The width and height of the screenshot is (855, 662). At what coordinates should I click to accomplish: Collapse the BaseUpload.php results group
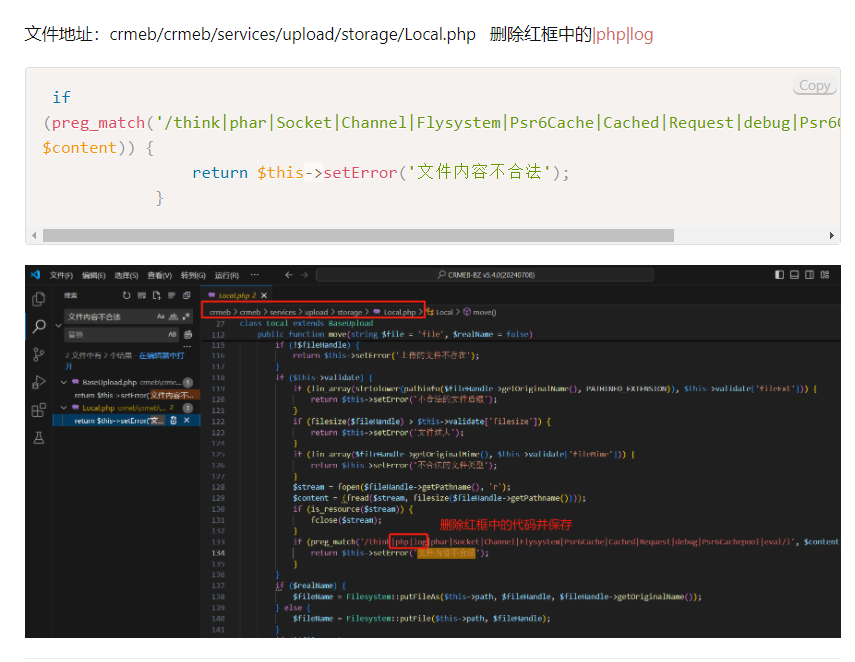(64, 382)
